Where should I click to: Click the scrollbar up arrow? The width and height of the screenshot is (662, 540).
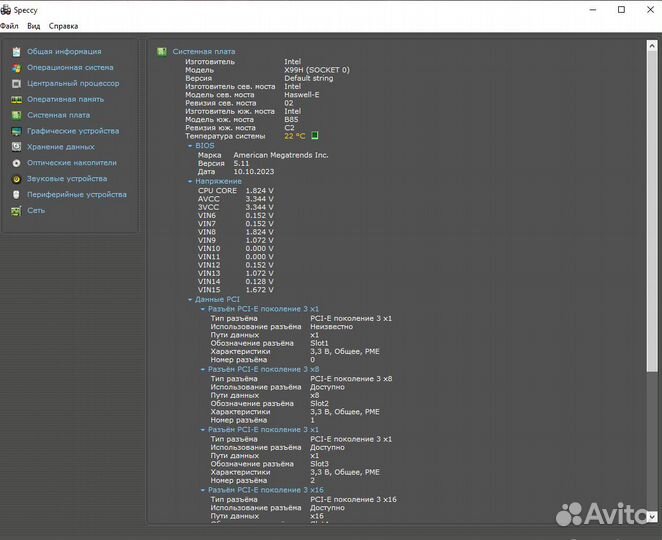[x=652, y=46]
